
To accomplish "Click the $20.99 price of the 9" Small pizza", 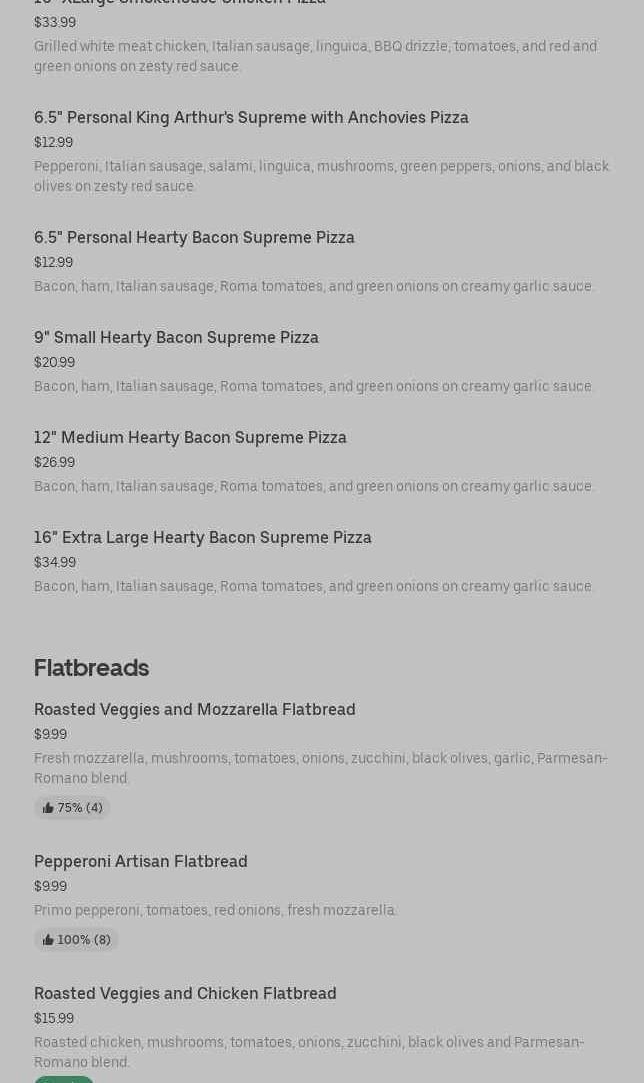I will [x=54, y=363].
